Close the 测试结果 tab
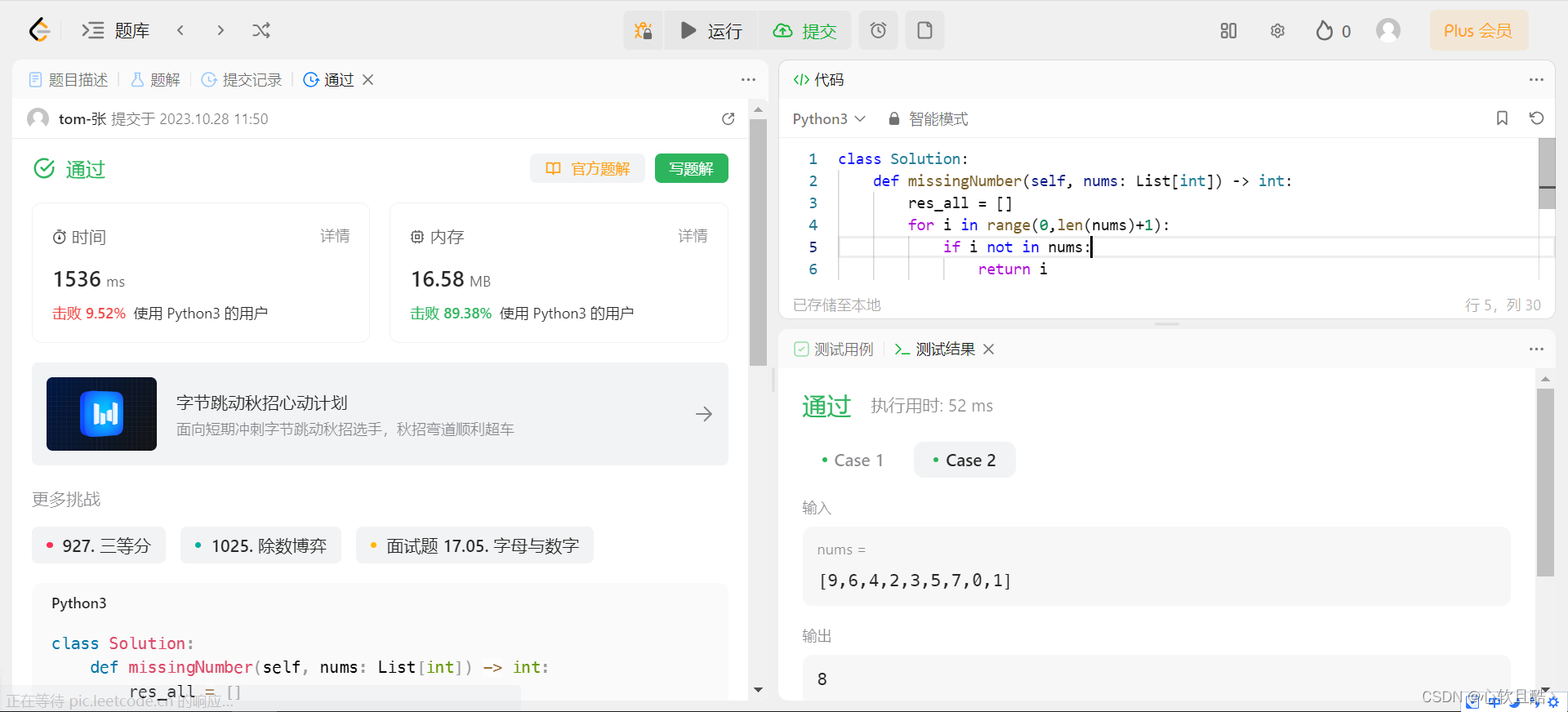The width and height of the screenshot is (1568, 712). coord(988,349)
